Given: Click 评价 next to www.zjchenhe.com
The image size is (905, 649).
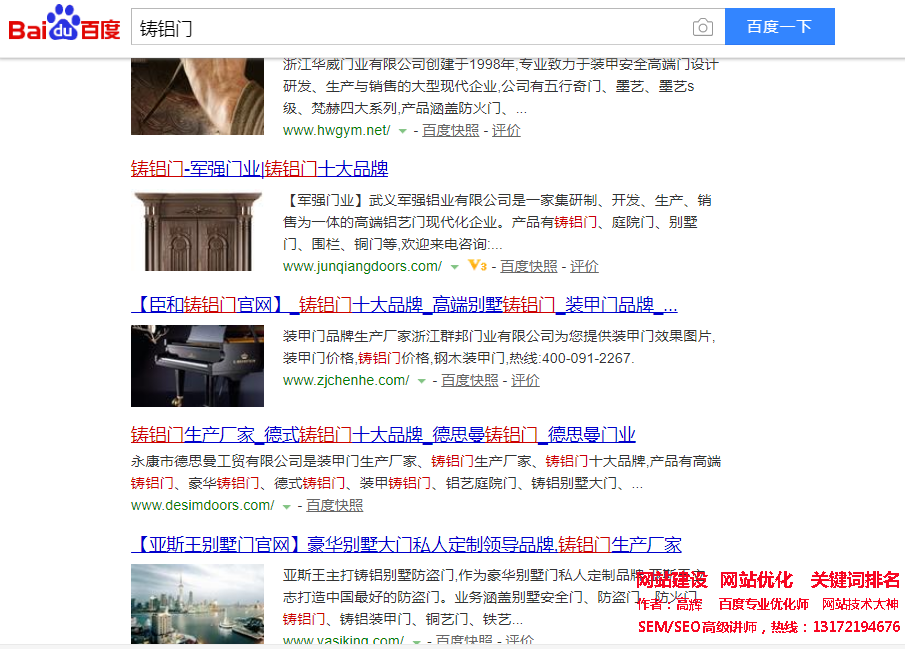Looking at the screenshot, I should (x=525, y=381).
